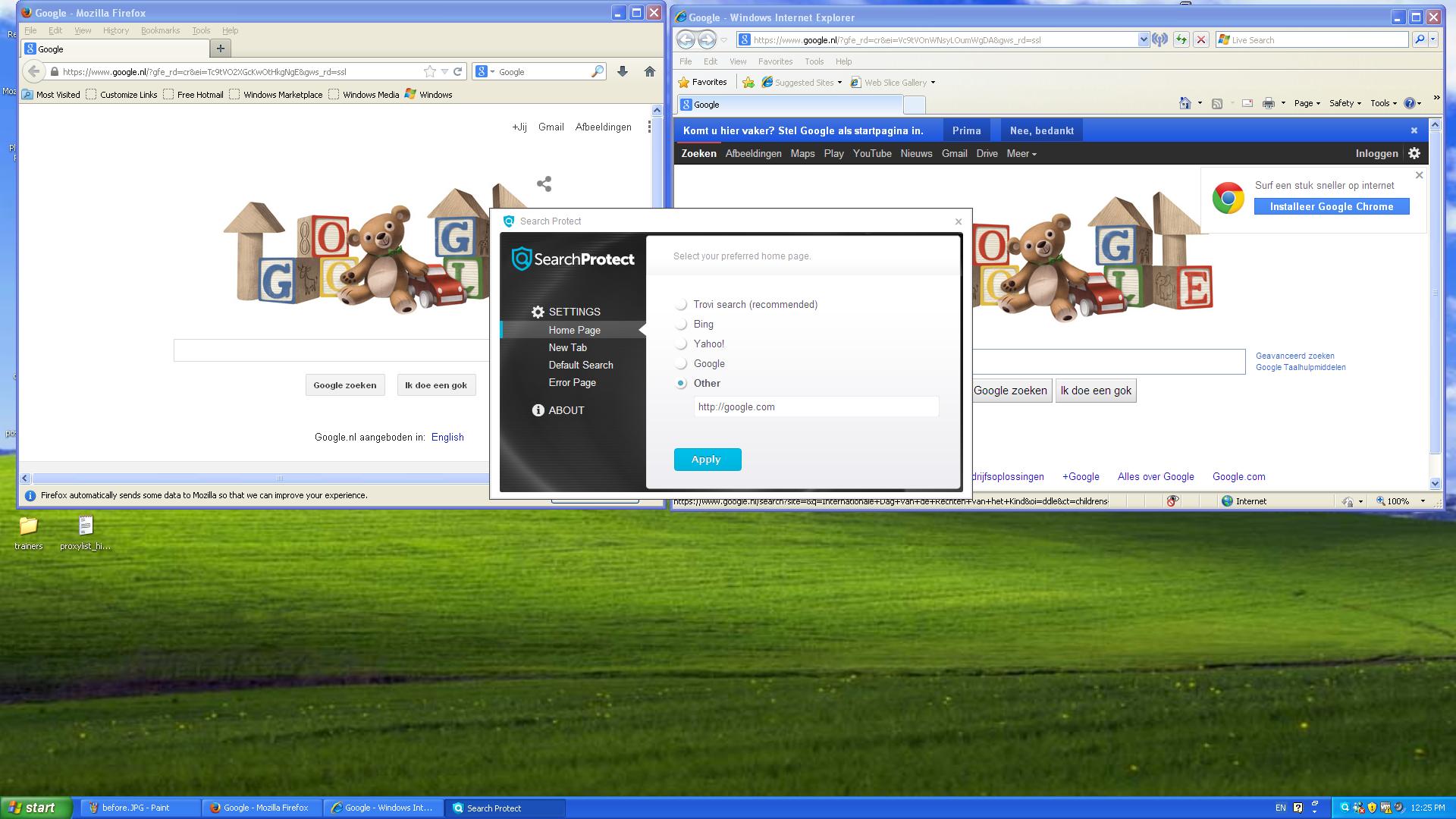This screenshot has width=1456, height=819.
Task: Select the Bing home page option
Action: (x=681, y=325)
